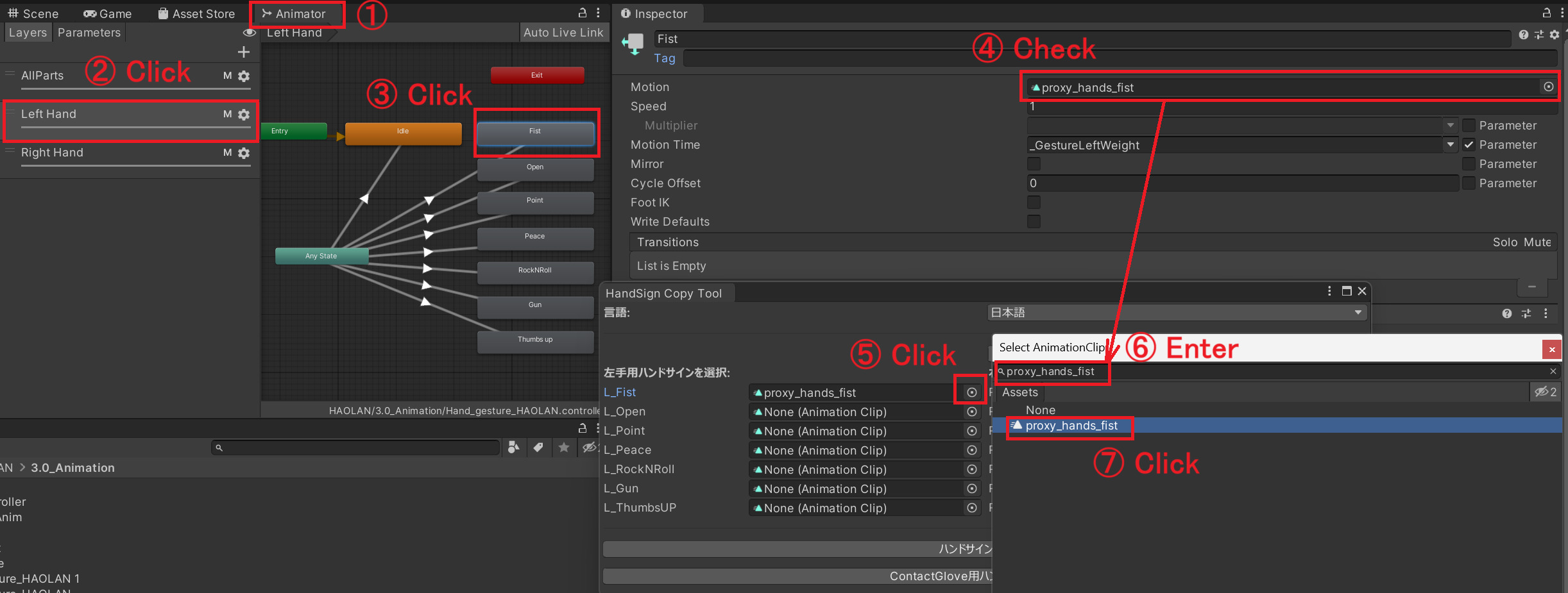Image resolution: width=1568 pixels, height=593 pixels.
Task: Open Motion object picker circle icon
Action: (x=1549, y=87)
